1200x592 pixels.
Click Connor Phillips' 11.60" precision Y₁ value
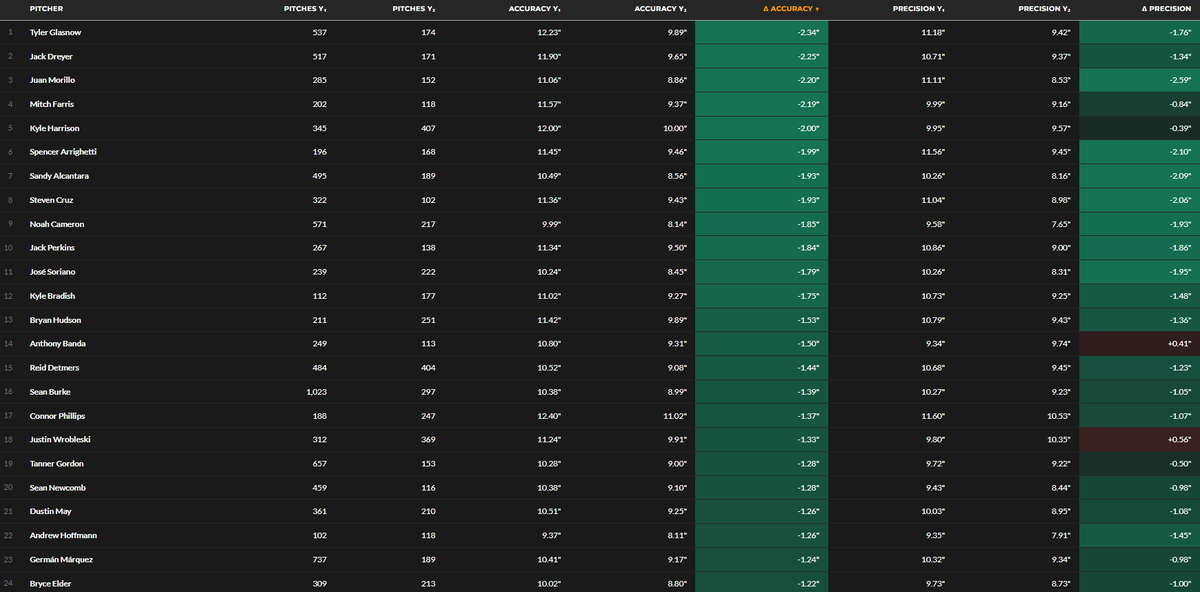pyautogui.click(x=932, y=416)
